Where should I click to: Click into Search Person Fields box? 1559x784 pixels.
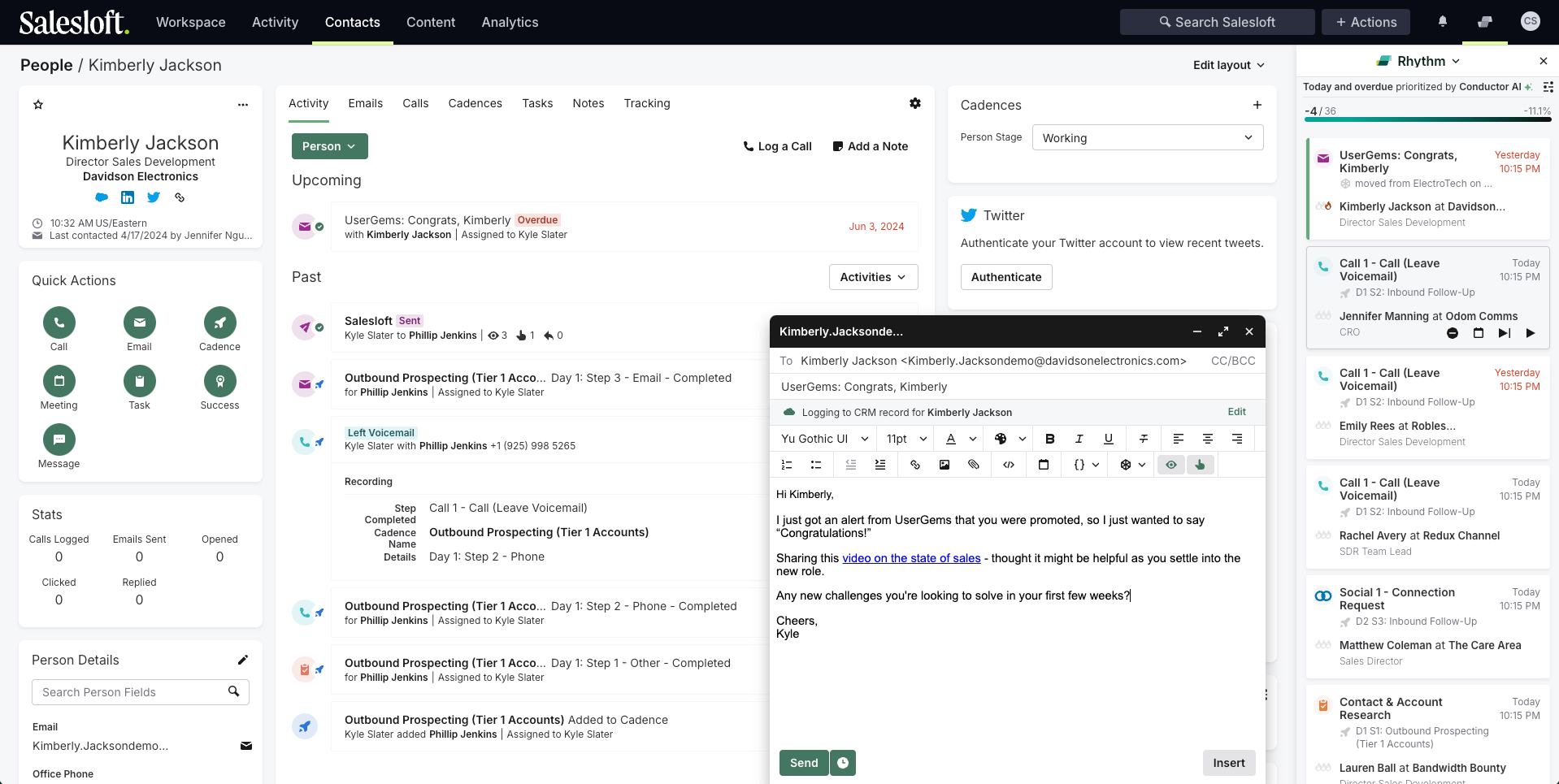tap(140, 692)
